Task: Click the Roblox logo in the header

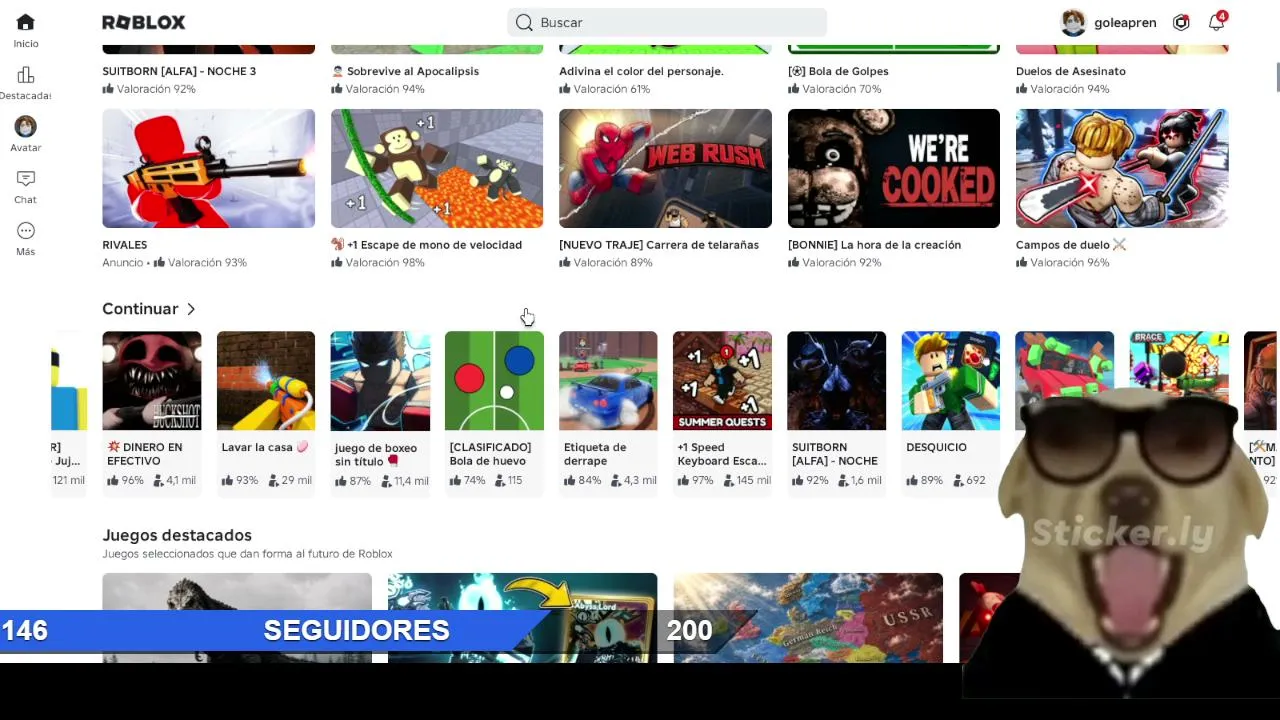Action: coord(143,22)
